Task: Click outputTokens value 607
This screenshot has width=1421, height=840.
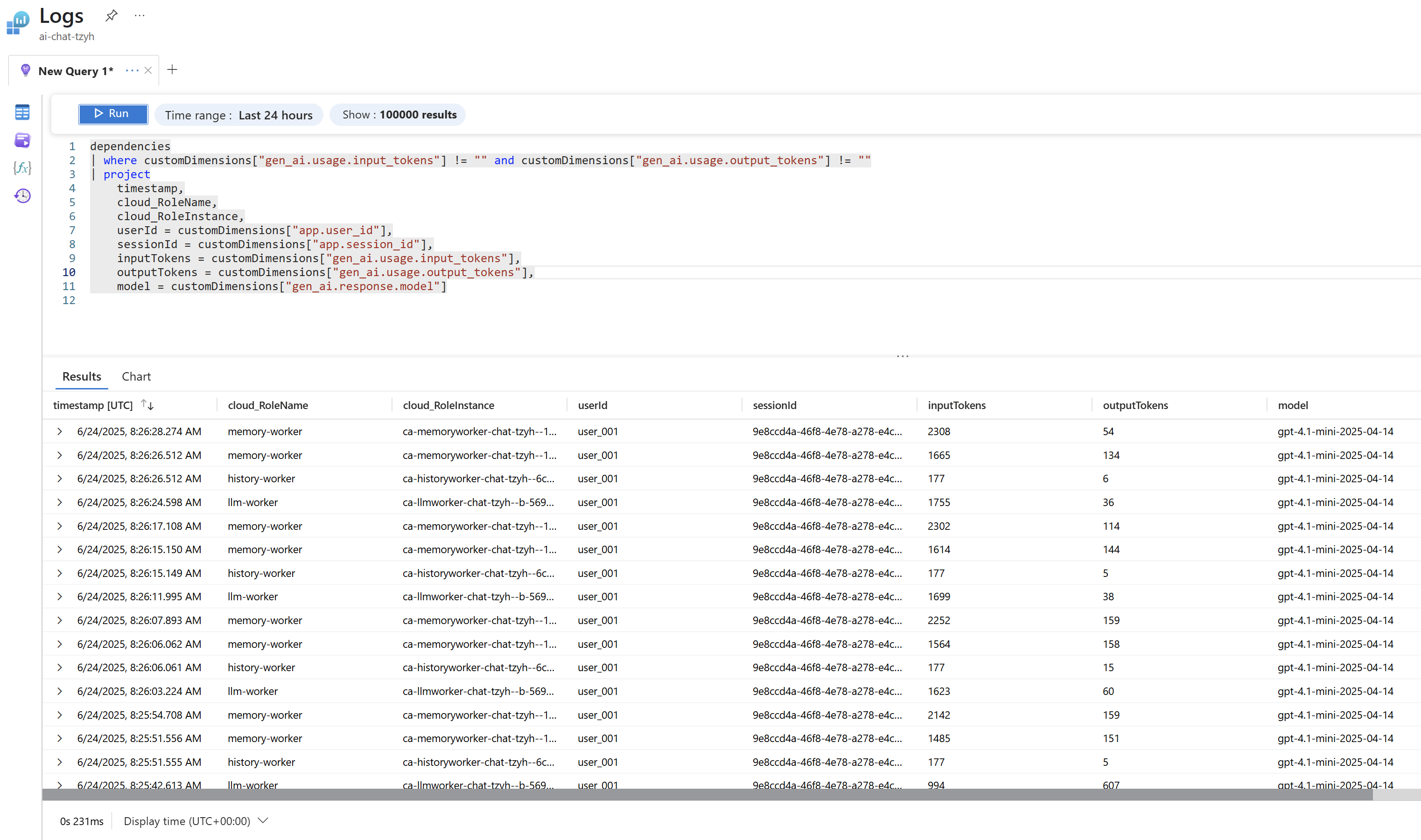Action: pyautogui.click(x=1111, y=785)
